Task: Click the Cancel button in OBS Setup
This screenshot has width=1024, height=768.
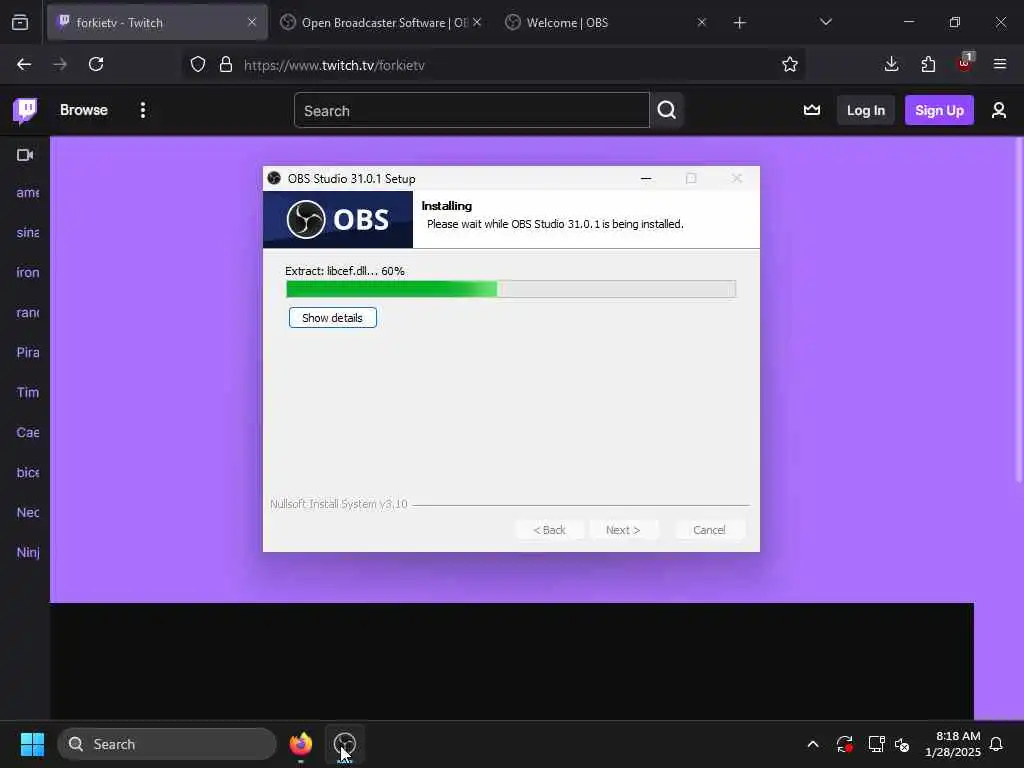Action: (x=709, y=530)
